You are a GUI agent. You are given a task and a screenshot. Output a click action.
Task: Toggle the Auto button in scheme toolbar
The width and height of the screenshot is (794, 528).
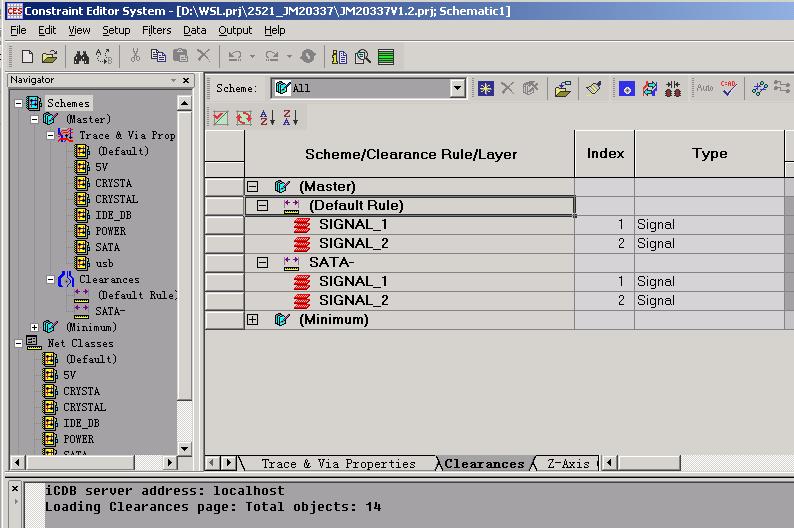point(705,88)
